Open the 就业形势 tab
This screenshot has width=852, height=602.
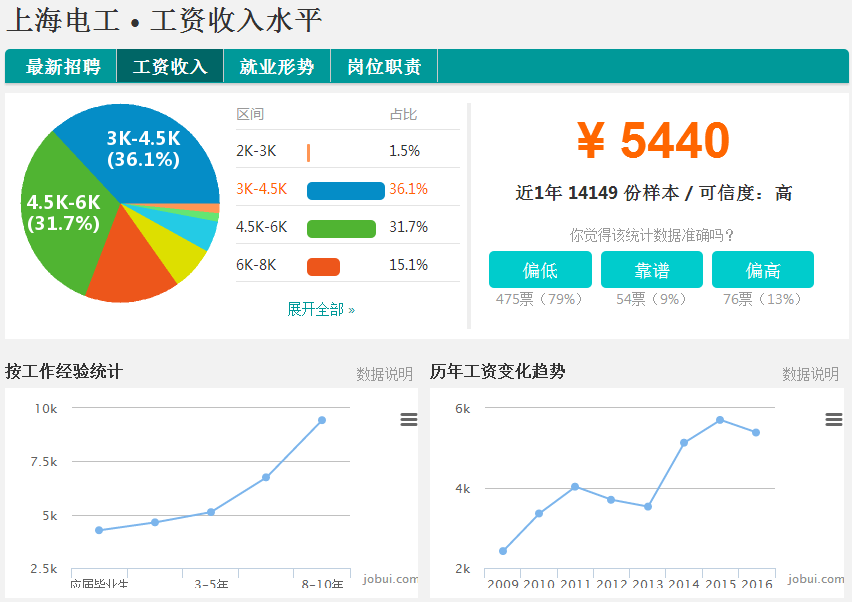click(277, 67)
